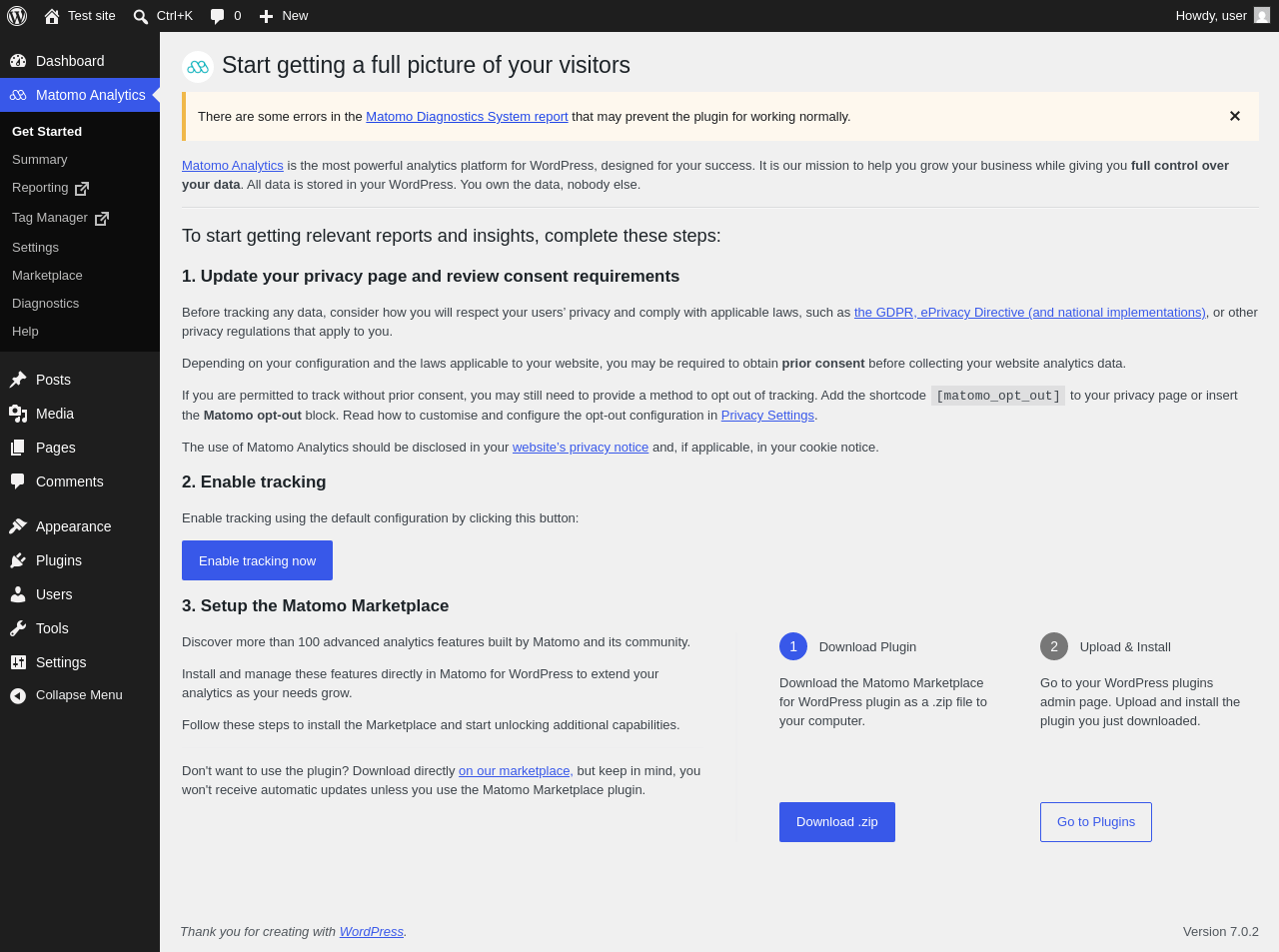The image size is (1279, 952).
Task: Dismiss the diagnostics error notice
Action: (1235, 116)
